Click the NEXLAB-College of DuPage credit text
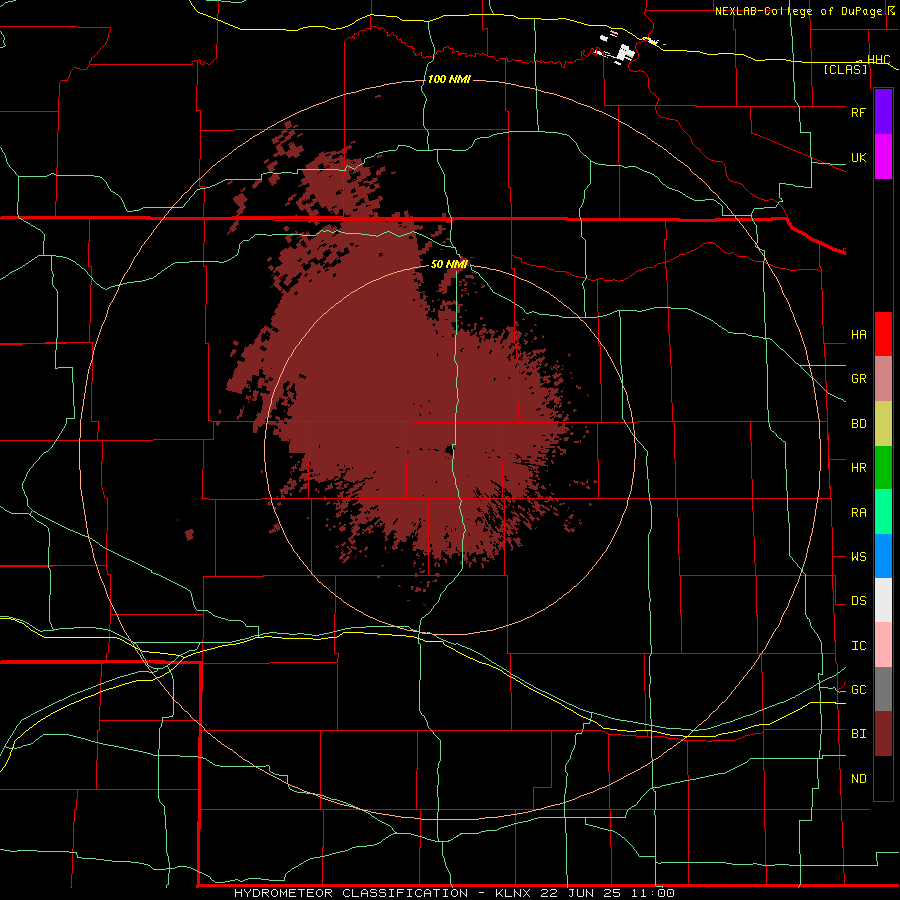 [x=800, y=11]
